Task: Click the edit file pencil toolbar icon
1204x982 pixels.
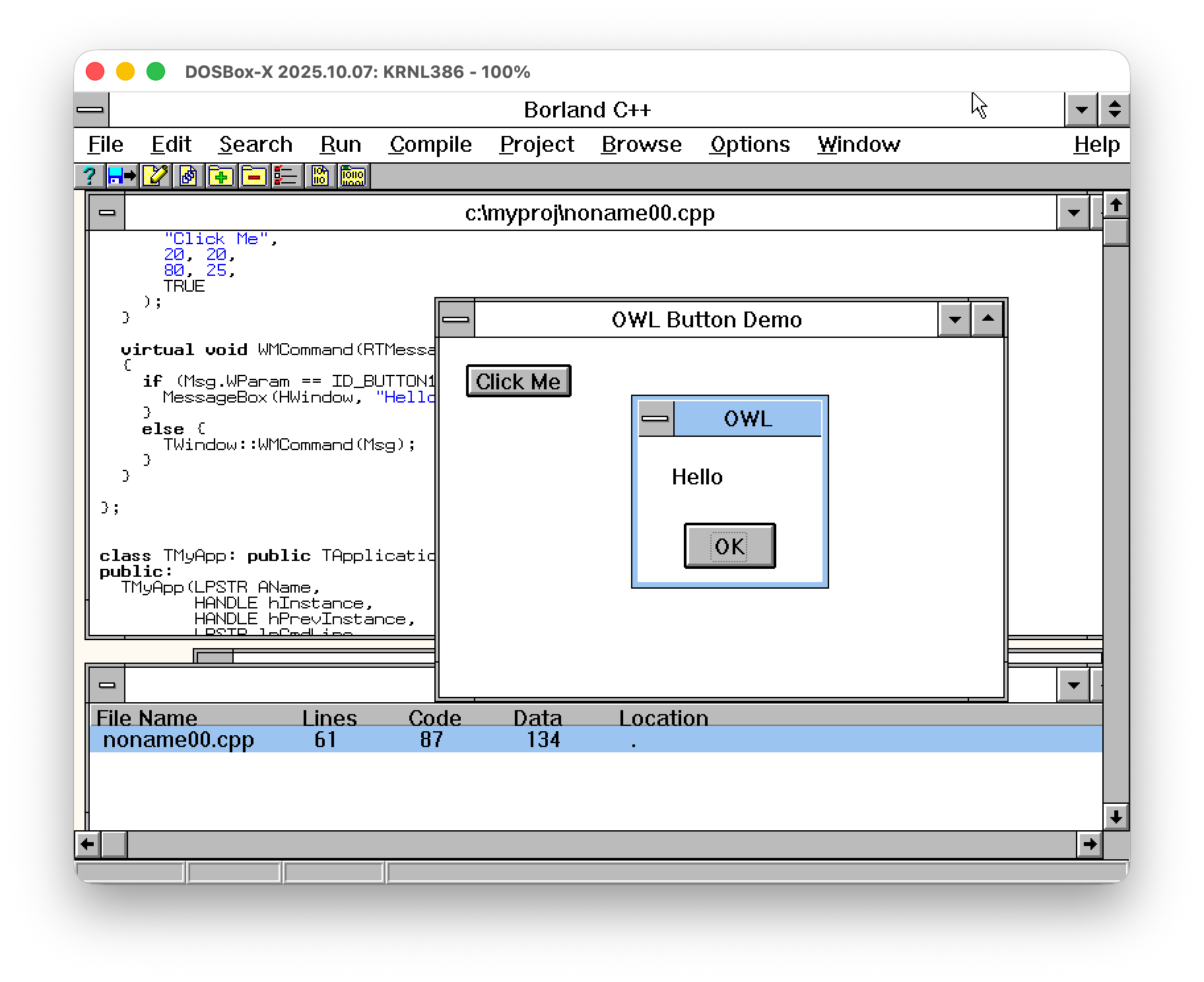Action: point(155,176)
